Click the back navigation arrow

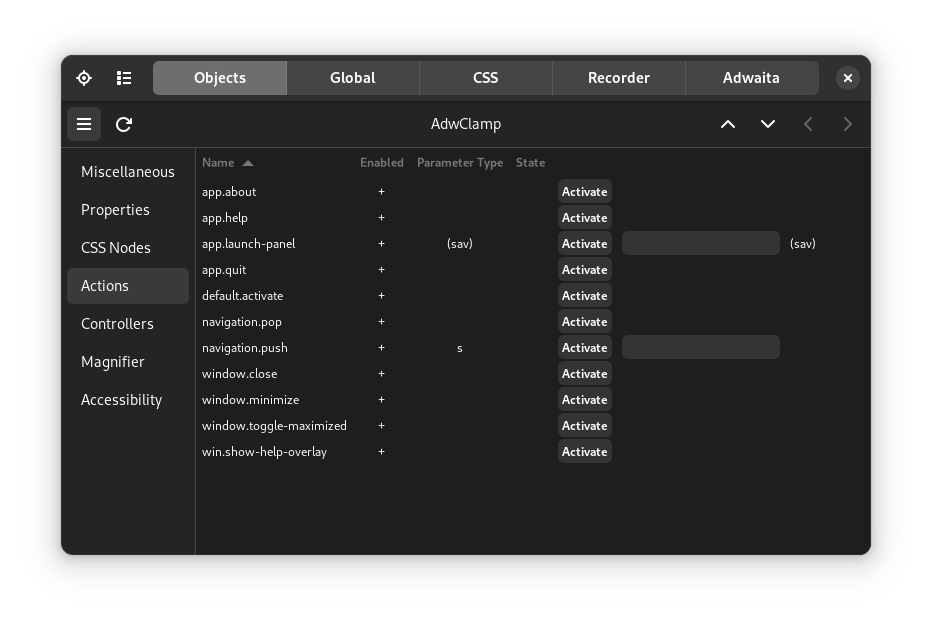tap(808, 123)
